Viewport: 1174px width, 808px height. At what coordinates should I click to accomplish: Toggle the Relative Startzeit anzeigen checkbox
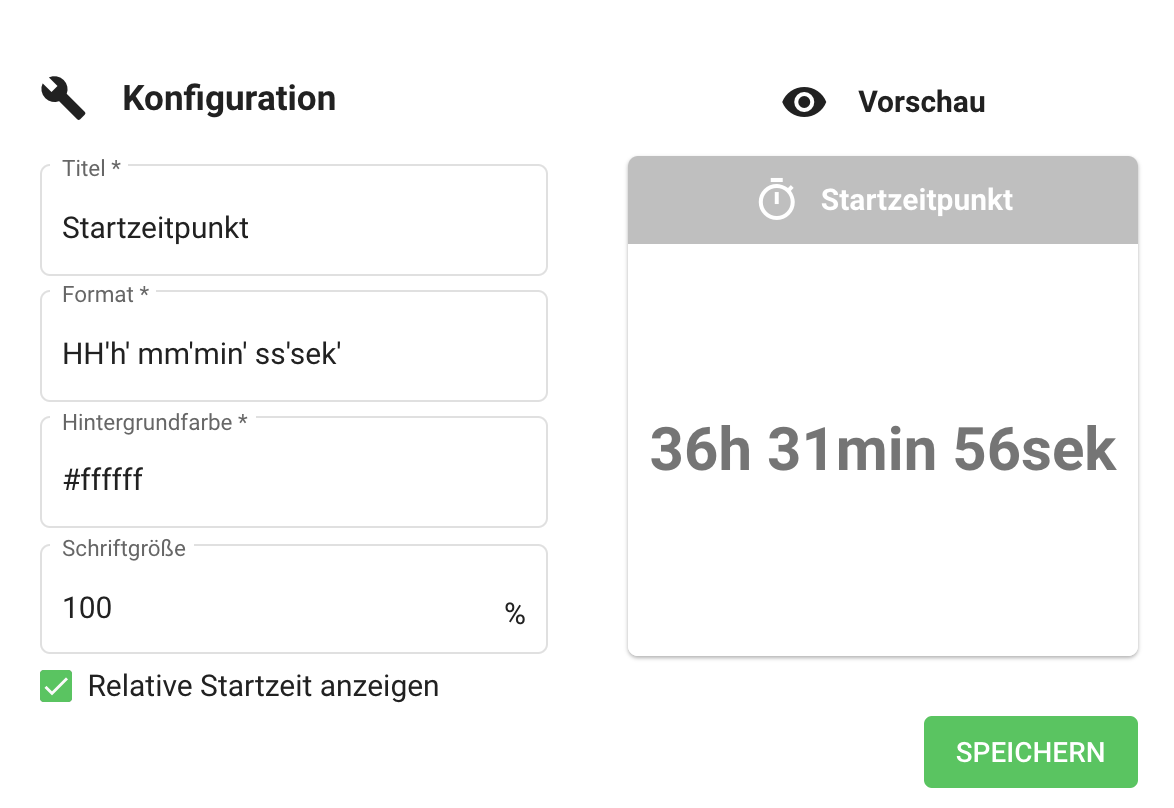coord(56,686)
